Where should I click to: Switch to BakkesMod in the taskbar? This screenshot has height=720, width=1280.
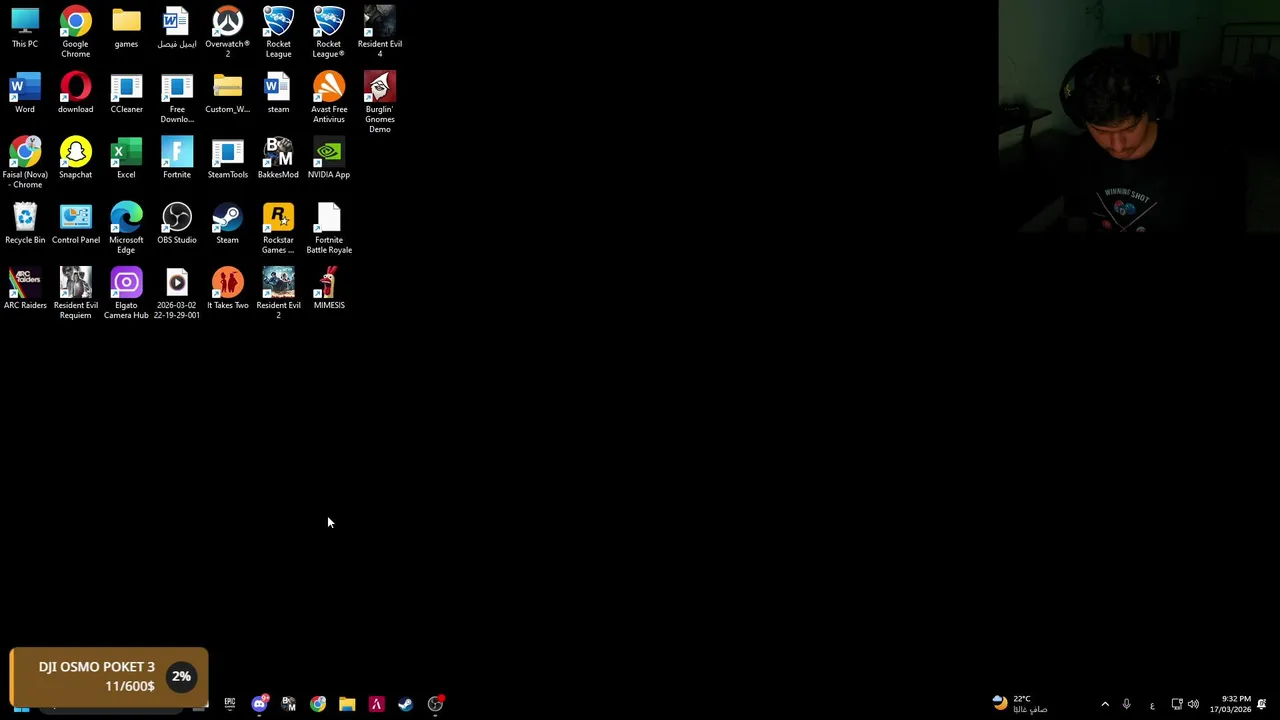coord(288,704)
